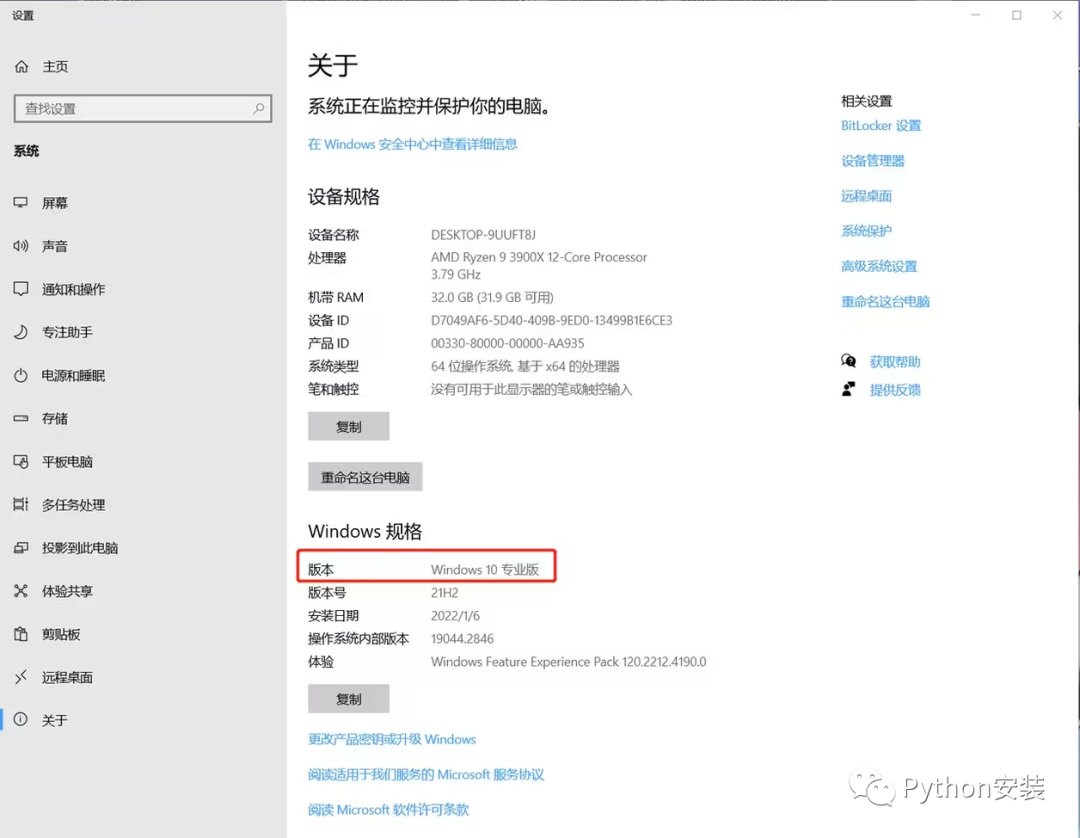Click product ID 00330-80000-00000-AA935
Image resolution: width=1080 pixels, height=838 pixels.
507,343
